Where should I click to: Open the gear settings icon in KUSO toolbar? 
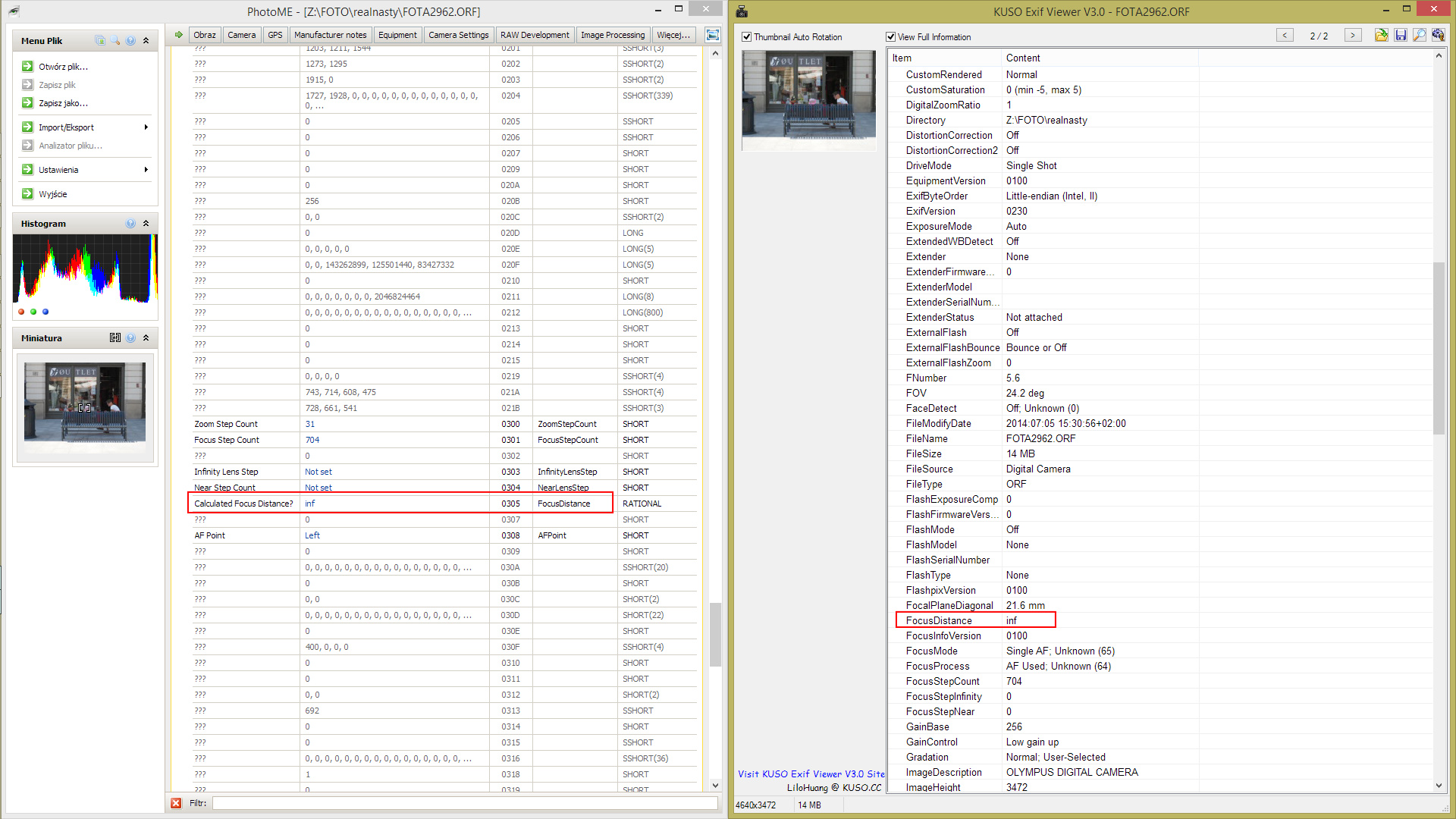pyautogui.click(x=1438, y=36)
